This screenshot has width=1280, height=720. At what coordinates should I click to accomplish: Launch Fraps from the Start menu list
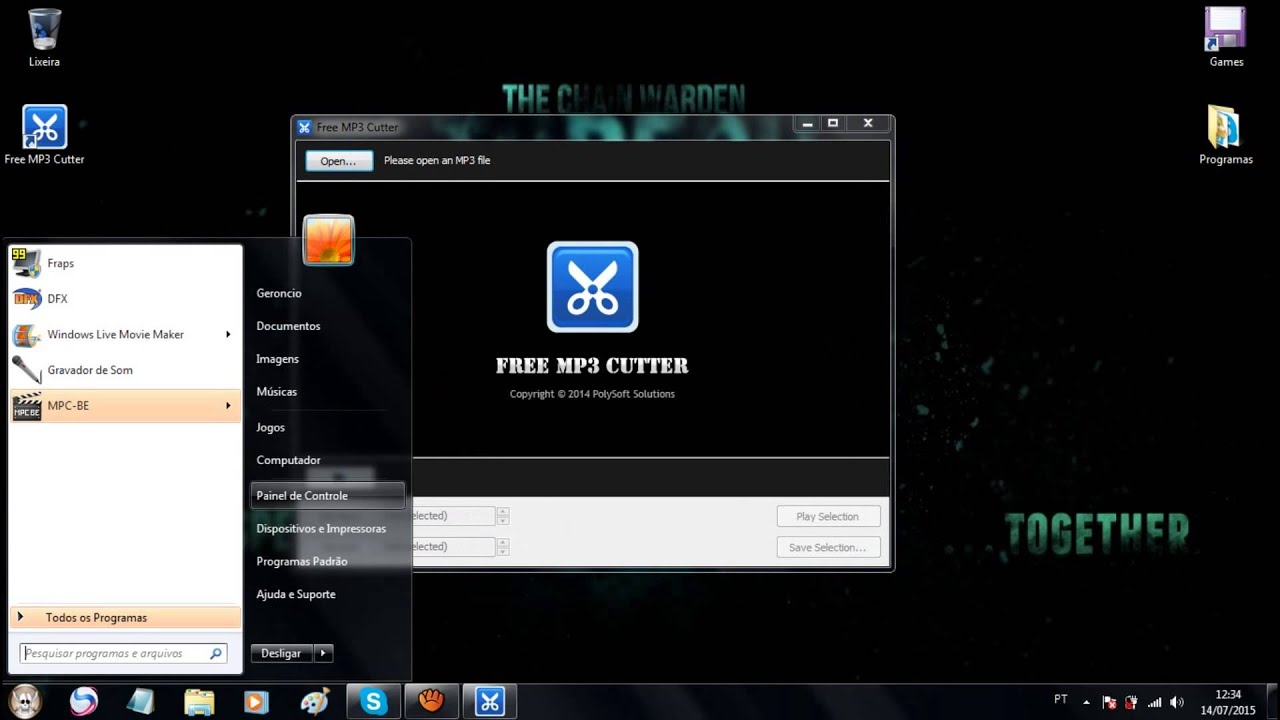click(126, 263)
